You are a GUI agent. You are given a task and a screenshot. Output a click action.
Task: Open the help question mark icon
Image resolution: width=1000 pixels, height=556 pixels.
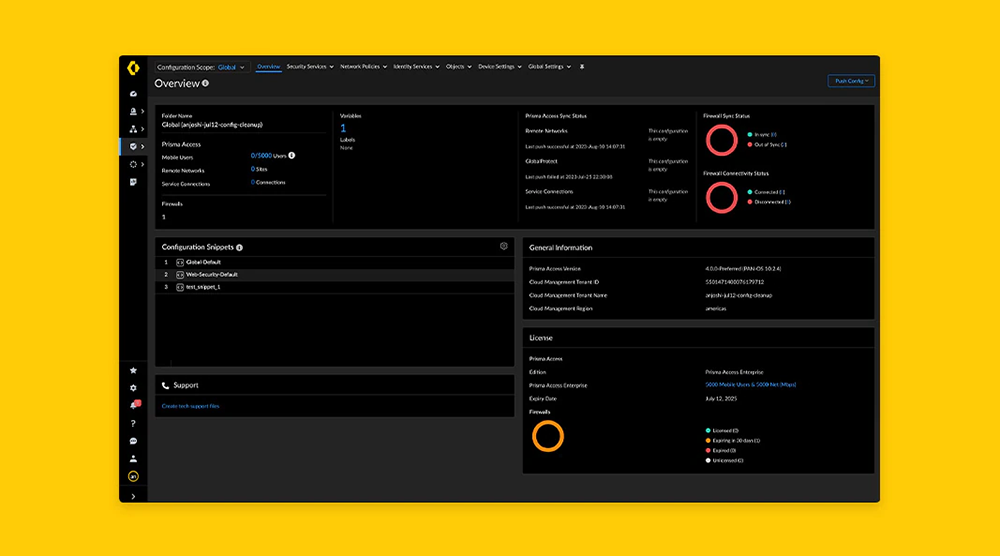[133, 423]
